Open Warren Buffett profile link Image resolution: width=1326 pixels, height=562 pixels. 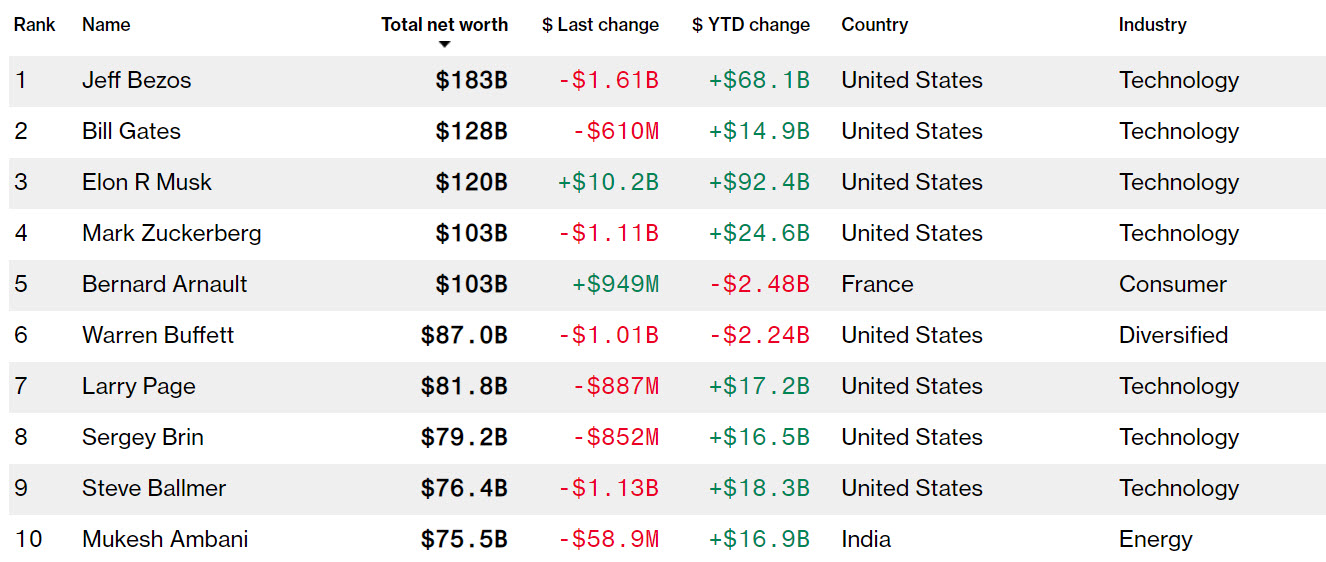pos(158,335)
